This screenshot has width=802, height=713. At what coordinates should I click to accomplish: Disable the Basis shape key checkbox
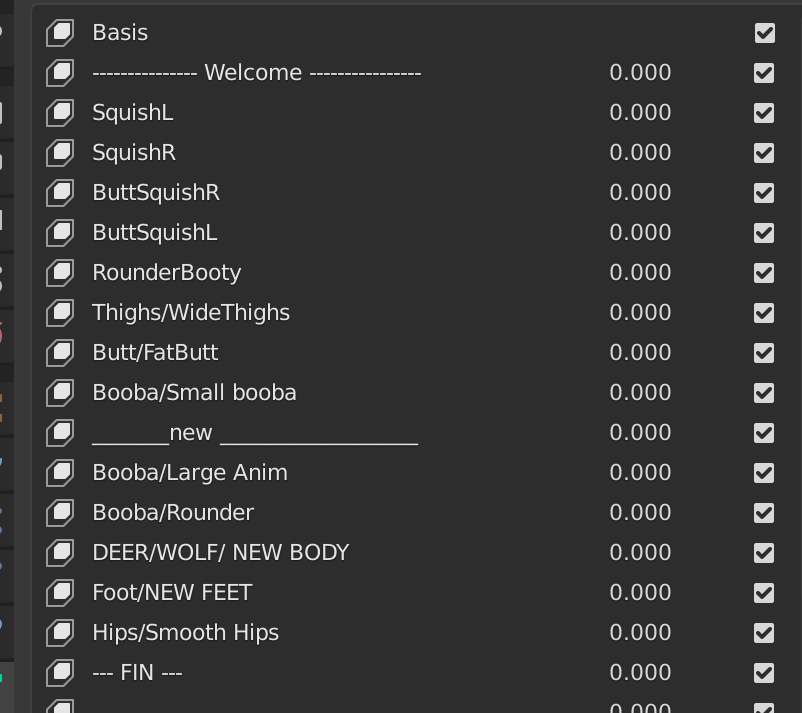click(764, 33)
